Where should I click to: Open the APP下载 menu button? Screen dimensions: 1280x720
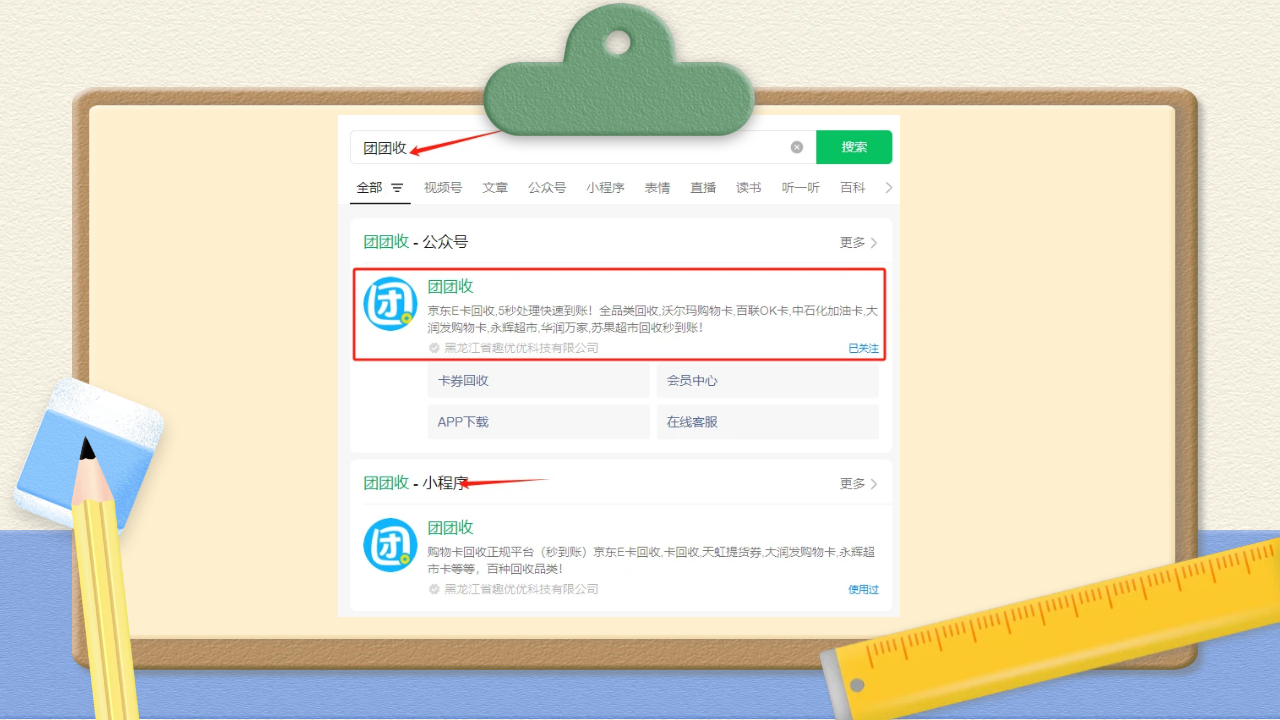(x=539, y=422)
